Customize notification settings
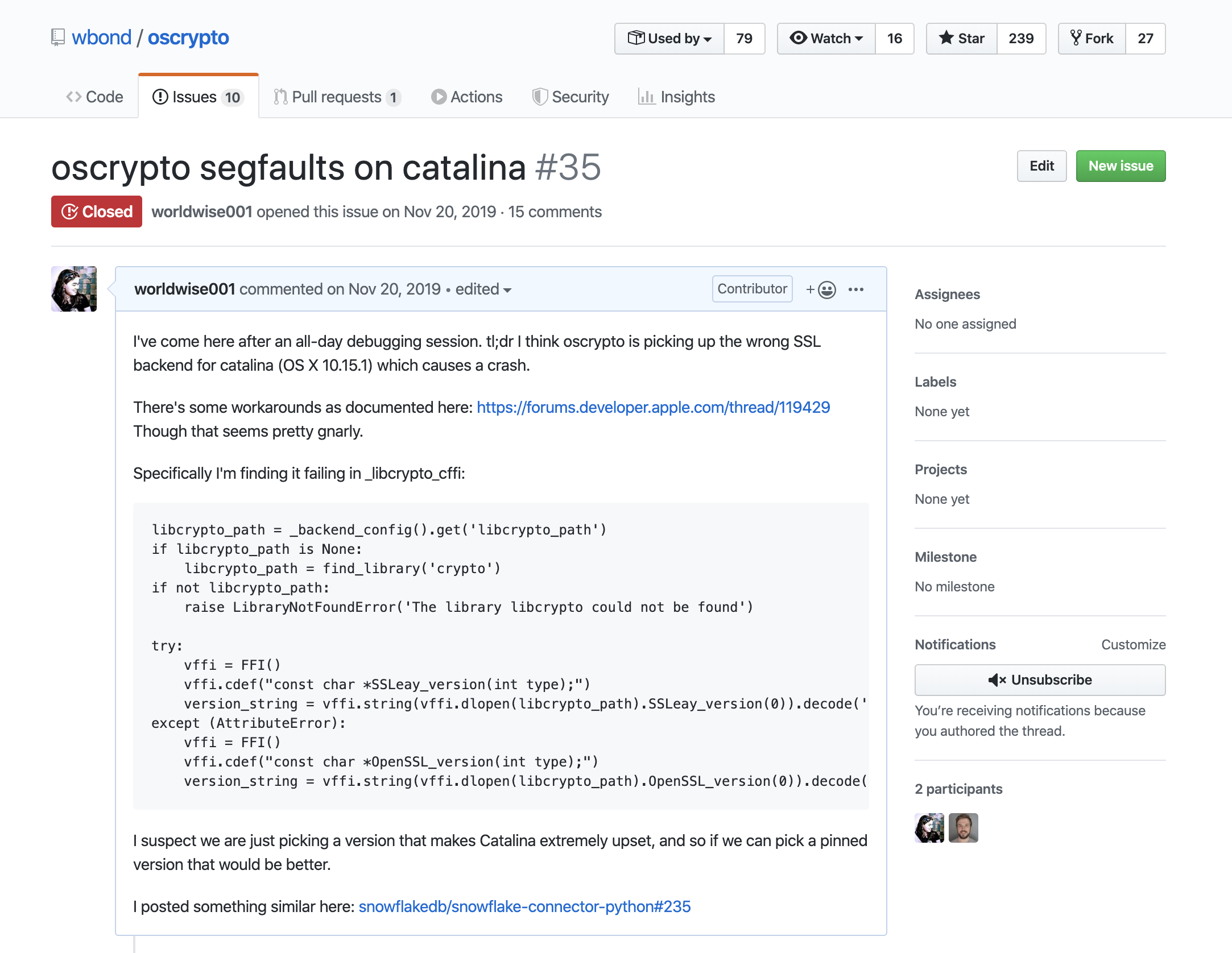This screenshot has width=1232, height=953. pos(1134,645)
